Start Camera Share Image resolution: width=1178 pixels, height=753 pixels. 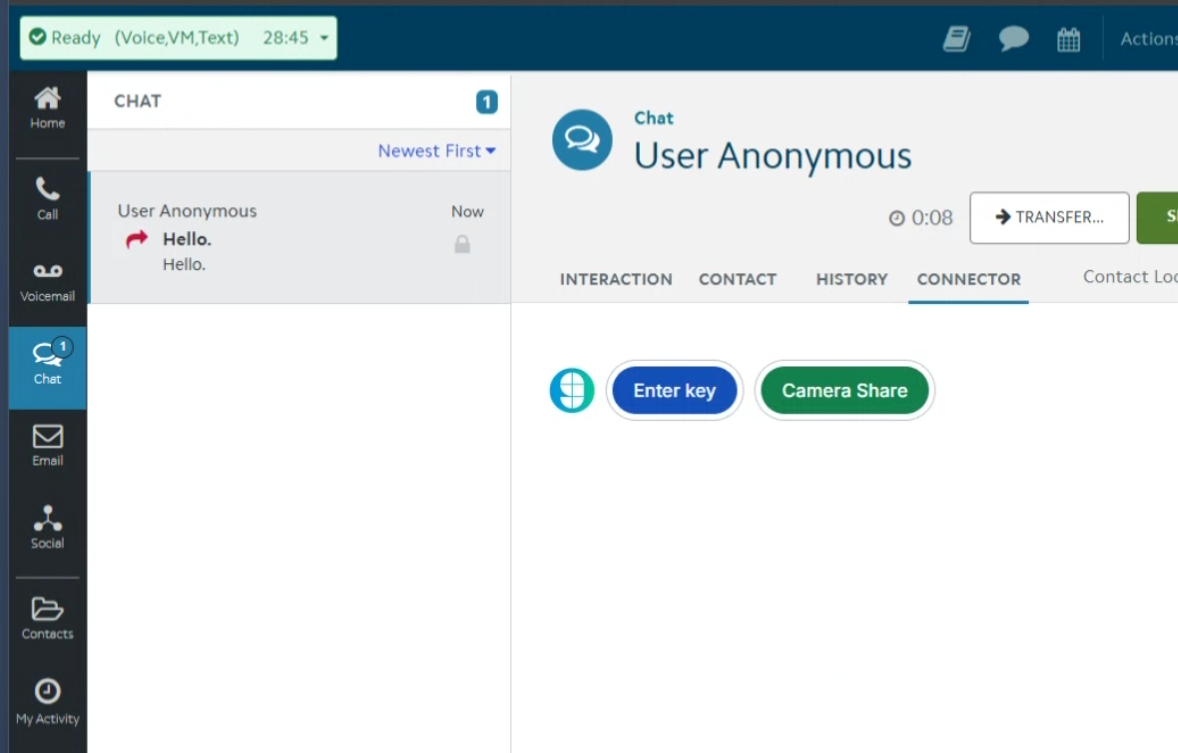844,390
